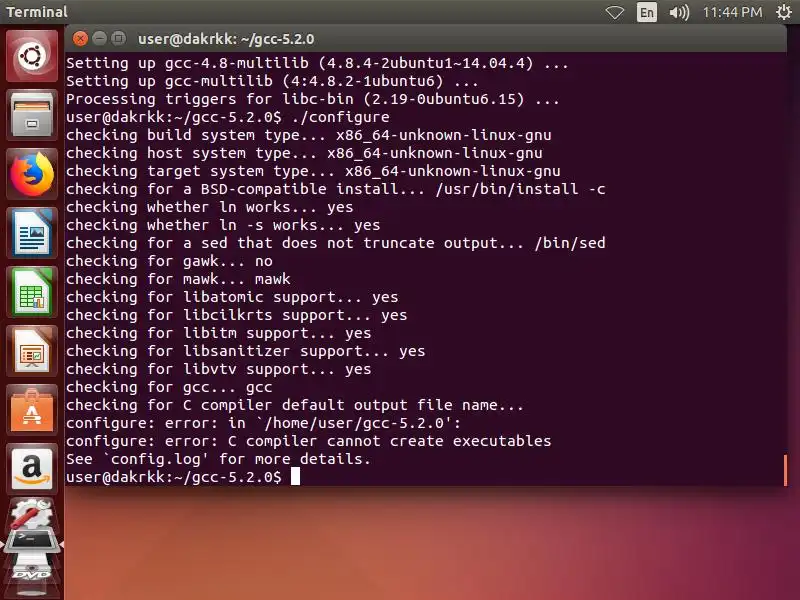Open the session power gear menu
Screen dimensions: 800x600
pos(784,12)
